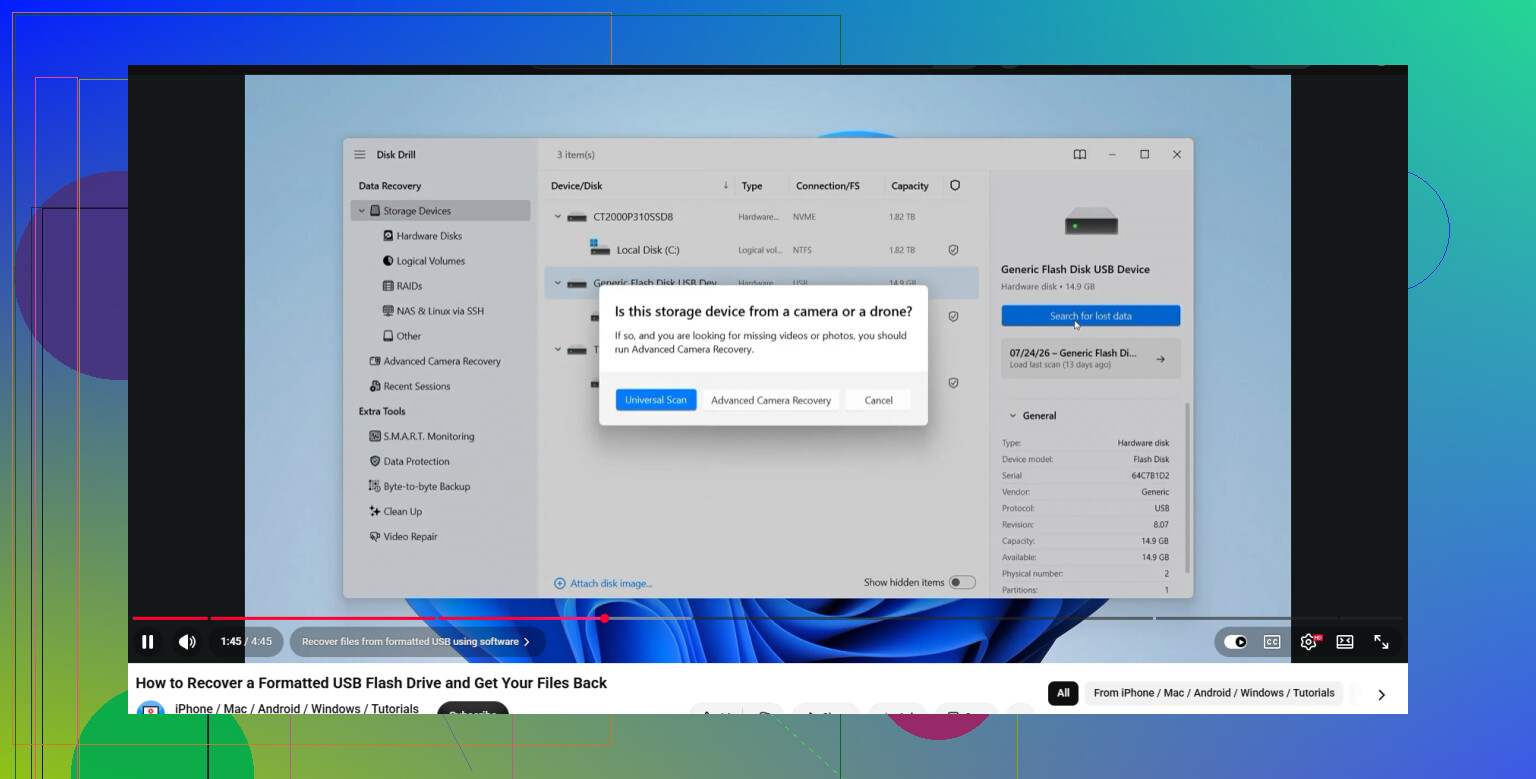Click the '3 item(s)' count label
1536x779 pixels.
point(576,155)
